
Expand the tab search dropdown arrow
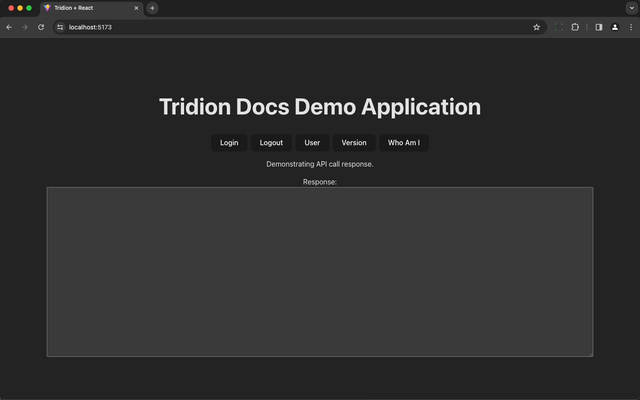pos(632,8)
